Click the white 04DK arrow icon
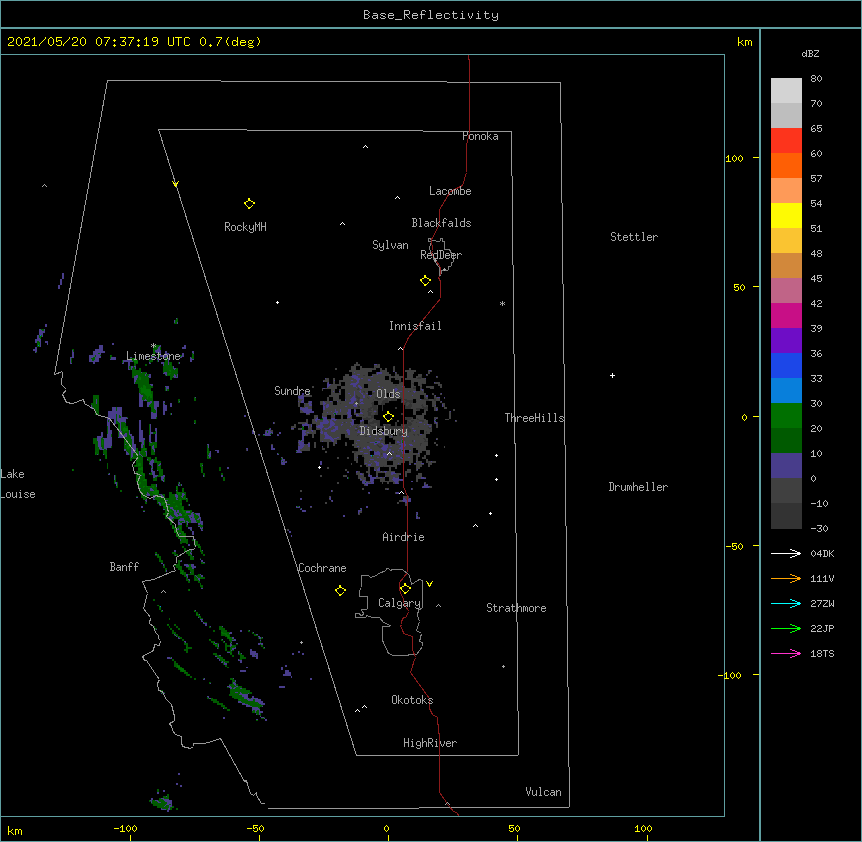The image size is (862, 842). coord(786,553)
